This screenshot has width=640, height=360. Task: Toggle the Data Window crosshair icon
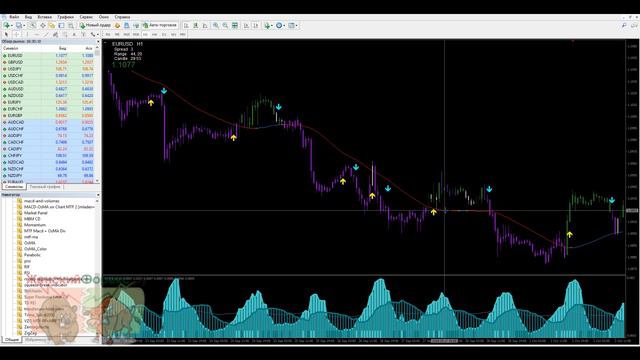tap(42, 25)
